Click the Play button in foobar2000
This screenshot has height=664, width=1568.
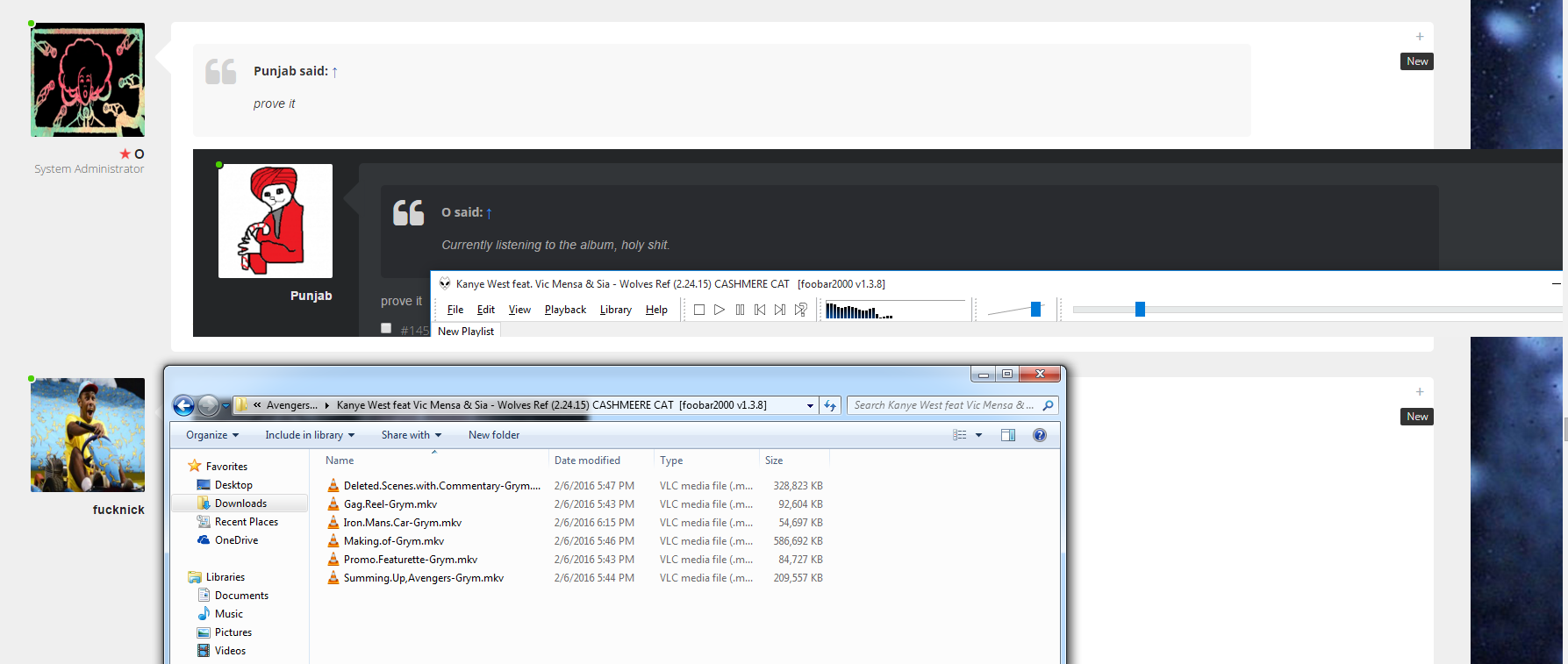(x=720, y=310)
